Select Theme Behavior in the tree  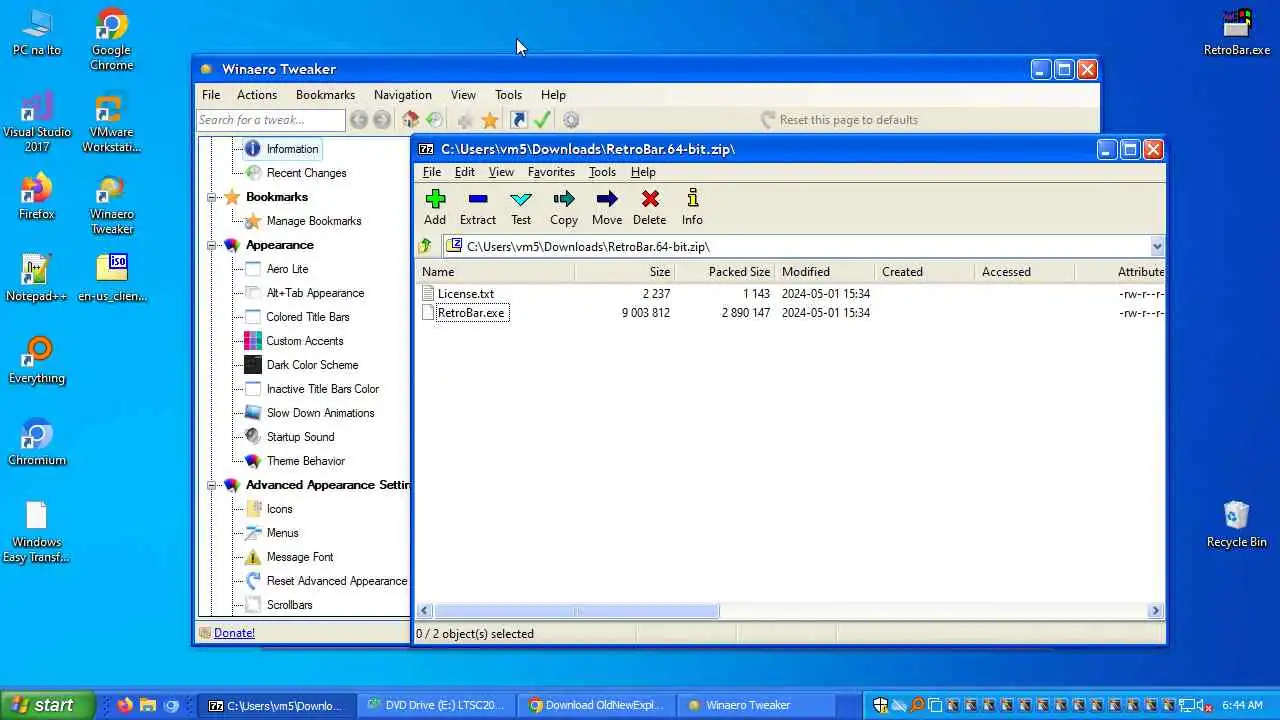click(306, 461)
